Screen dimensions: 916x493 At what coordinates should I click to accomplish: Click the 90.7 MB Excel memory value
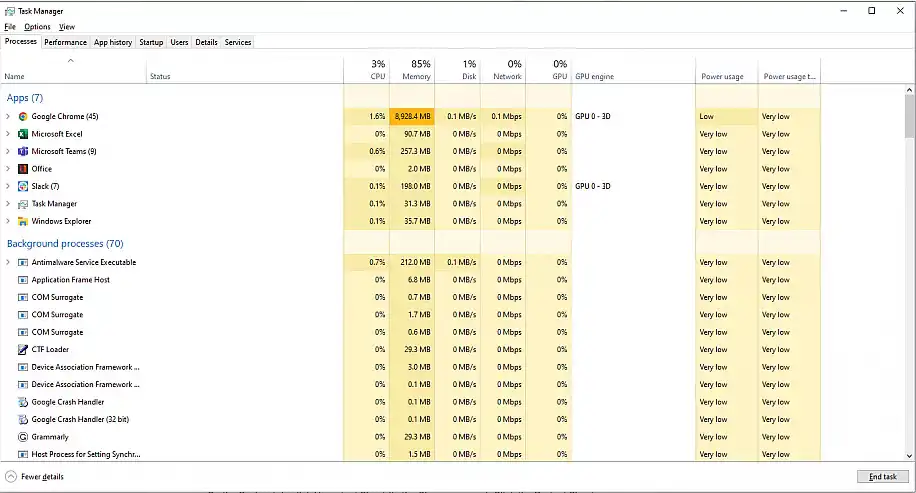pos(417,134)
